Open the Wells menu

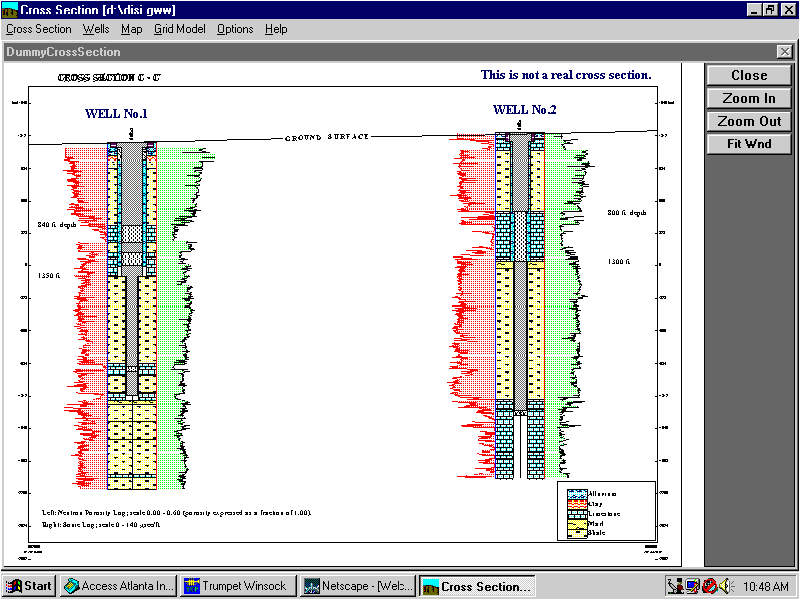(x=96, y=29)
